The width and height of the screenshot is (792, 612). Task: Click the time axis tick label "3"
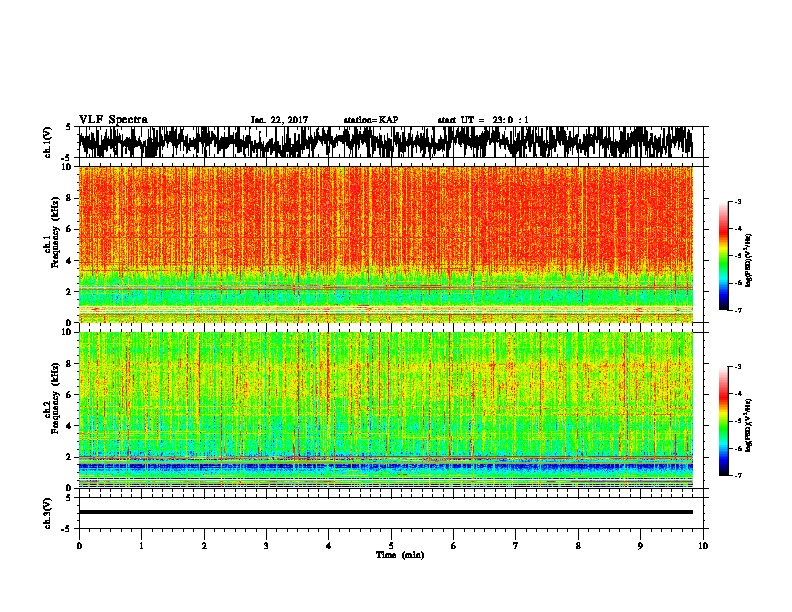pos(266,546)
